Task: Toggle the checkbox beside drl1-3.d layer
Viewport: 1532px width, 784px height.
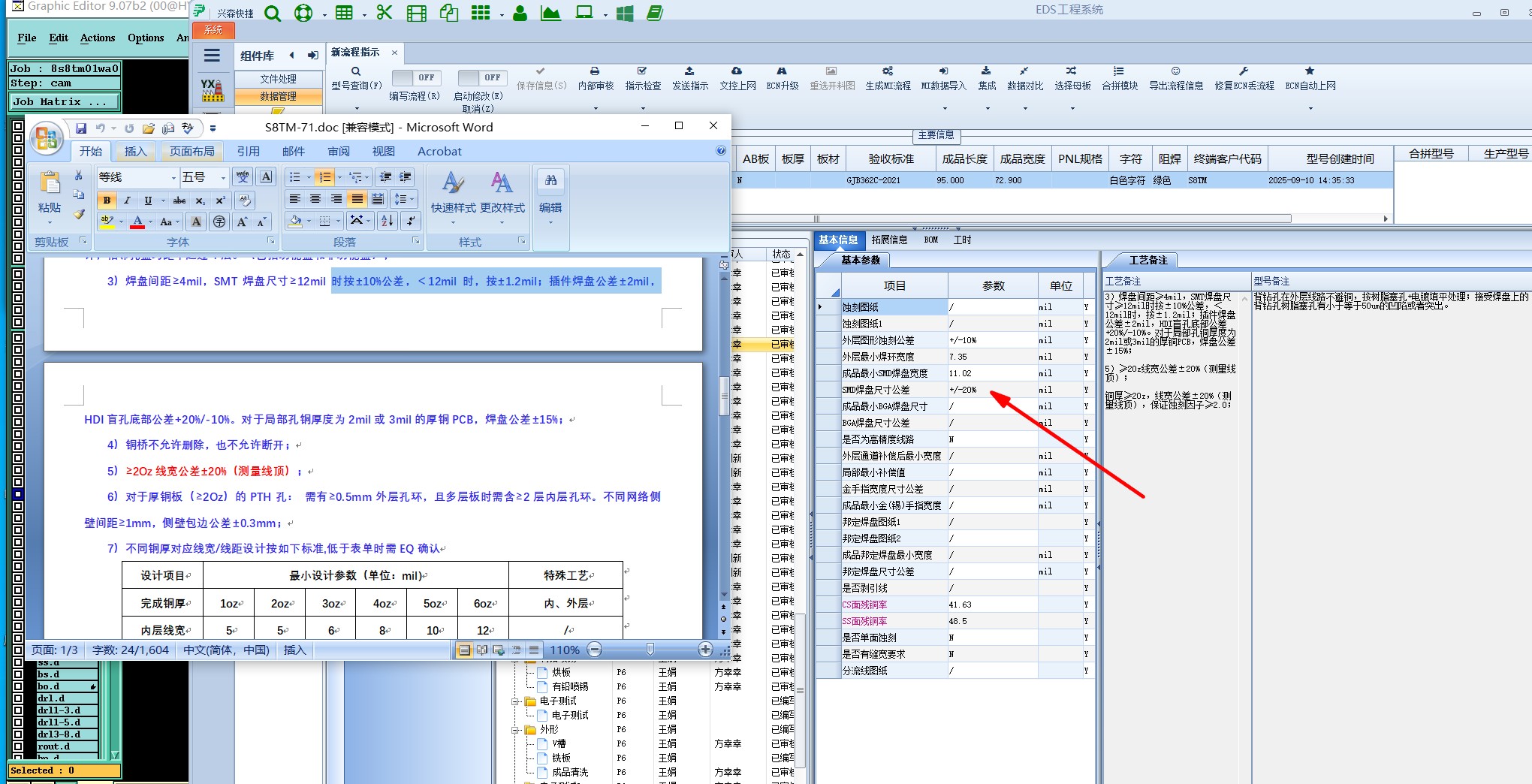Action: tap(19, 710)
